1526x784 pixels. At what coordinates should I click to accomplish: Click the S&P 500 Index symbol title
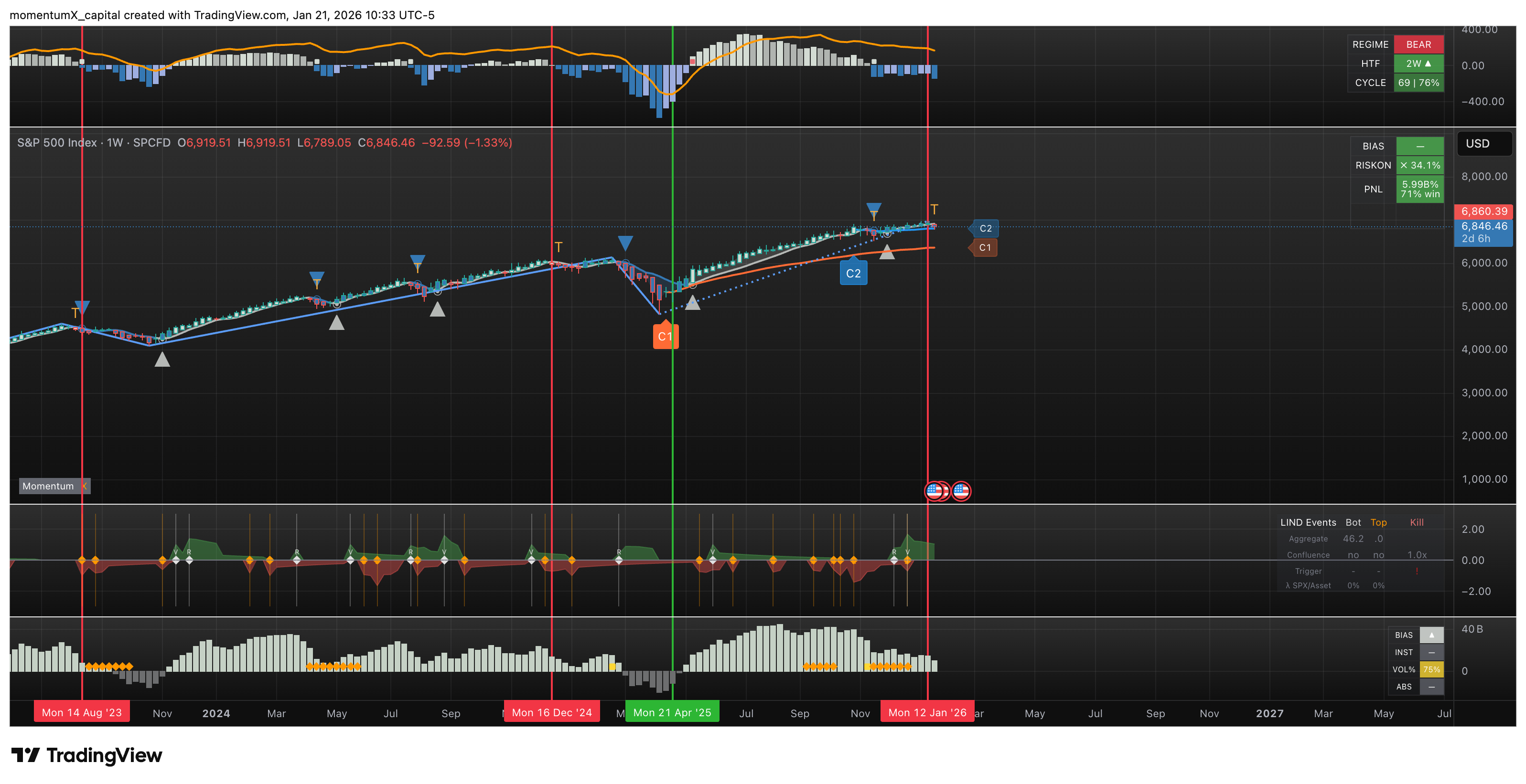[x=57, y=143]
